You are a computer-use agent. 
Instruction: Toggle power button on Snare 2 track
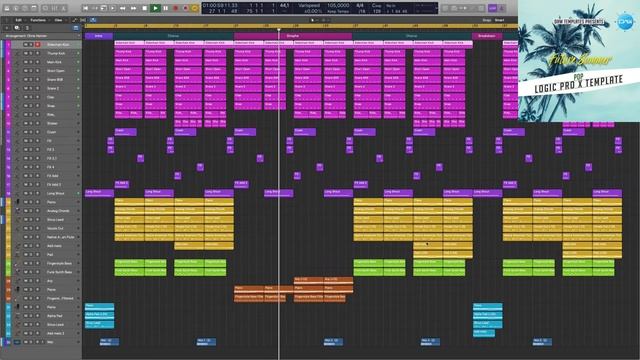pyautogui.click(x=78, y=89)
